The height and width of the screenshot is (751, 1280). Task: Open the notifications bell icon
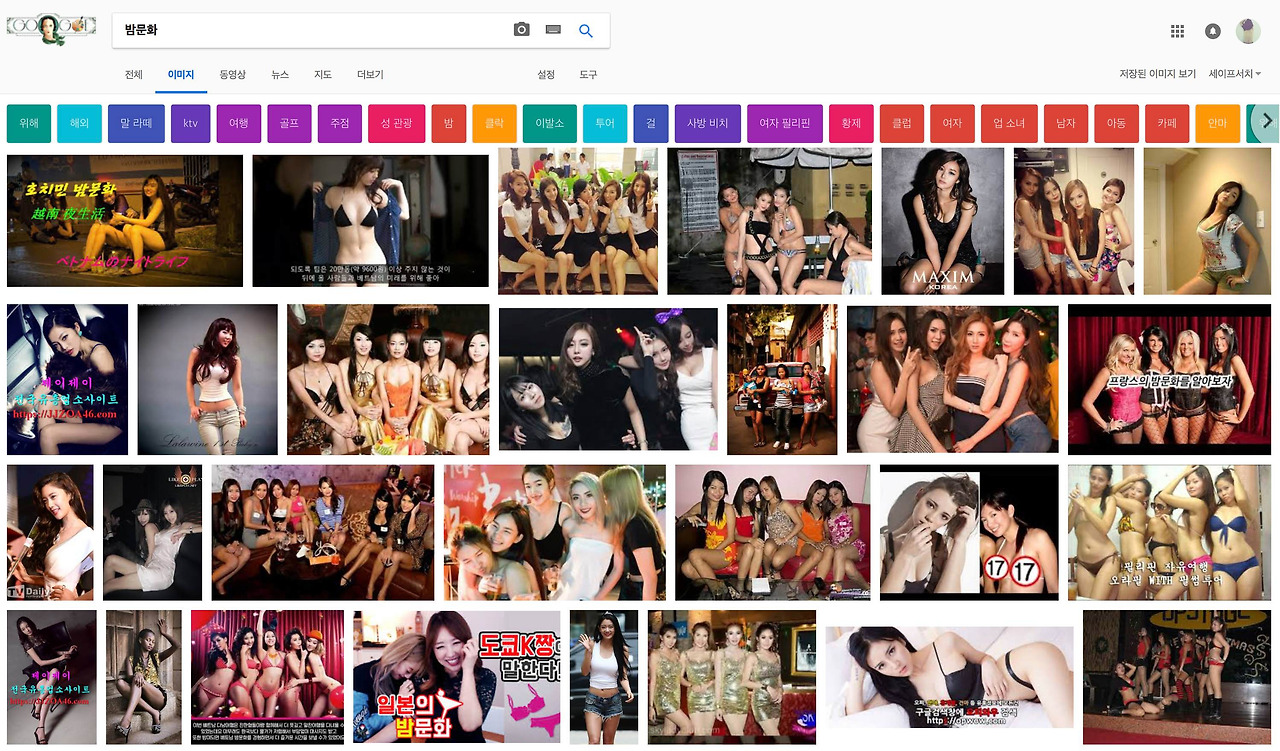point(1213,31)
